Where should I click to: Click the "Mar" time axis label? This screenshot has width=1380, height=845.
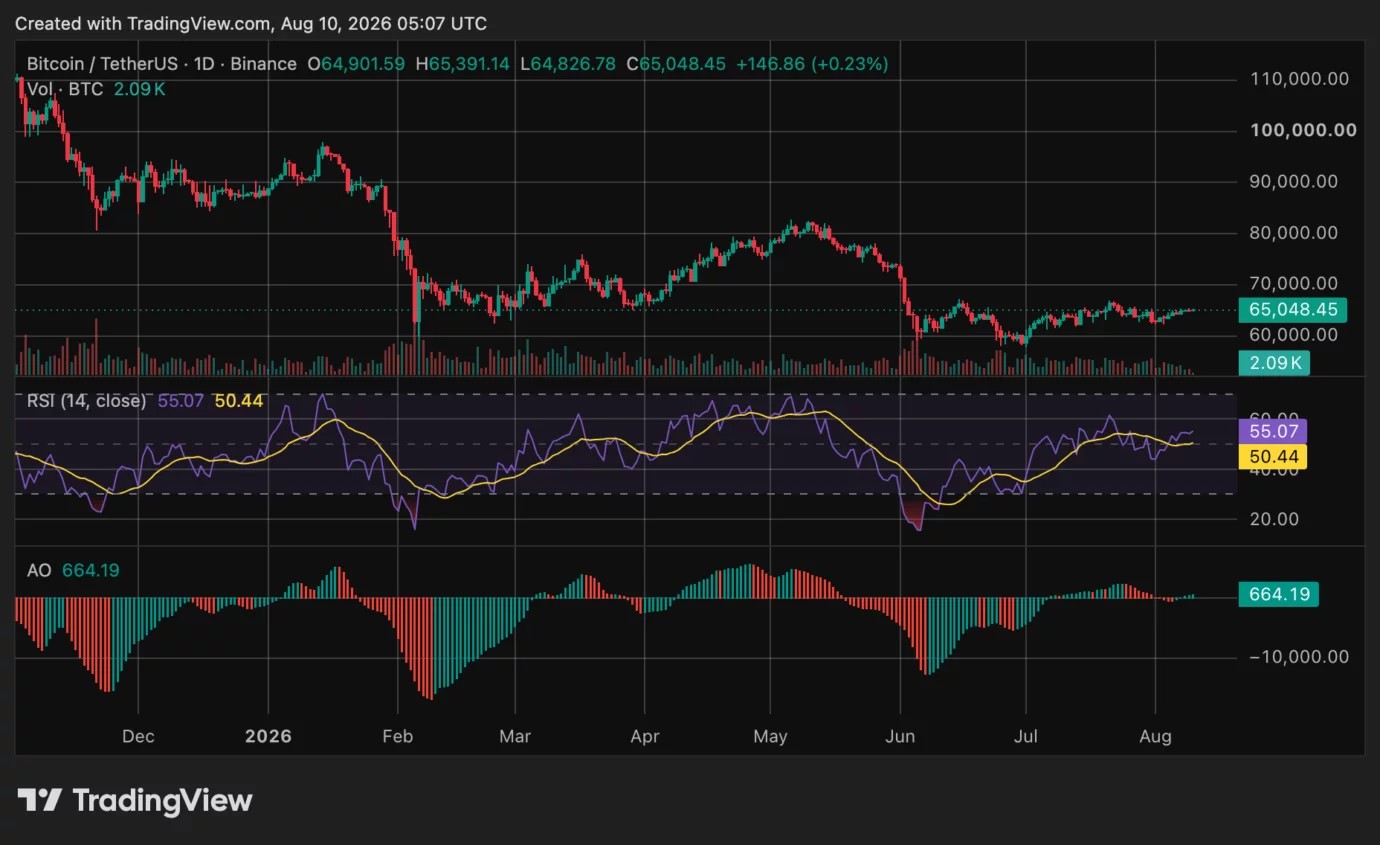pyautogui.click(x=515, y=736)
